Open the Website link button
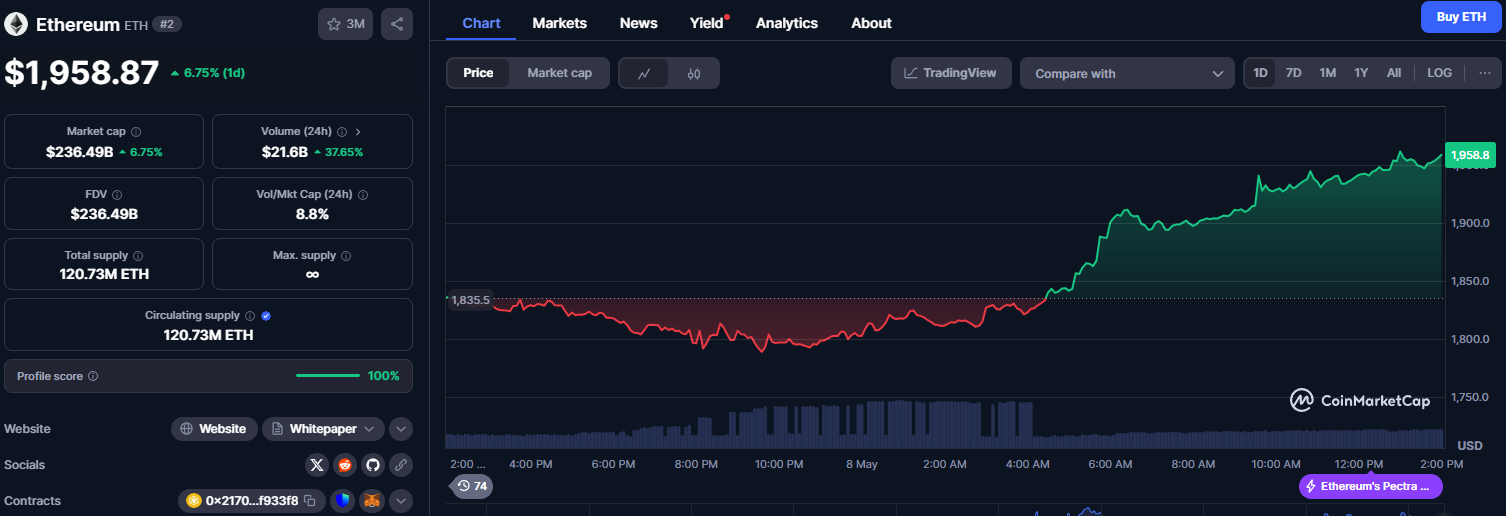 click(214, 429)
